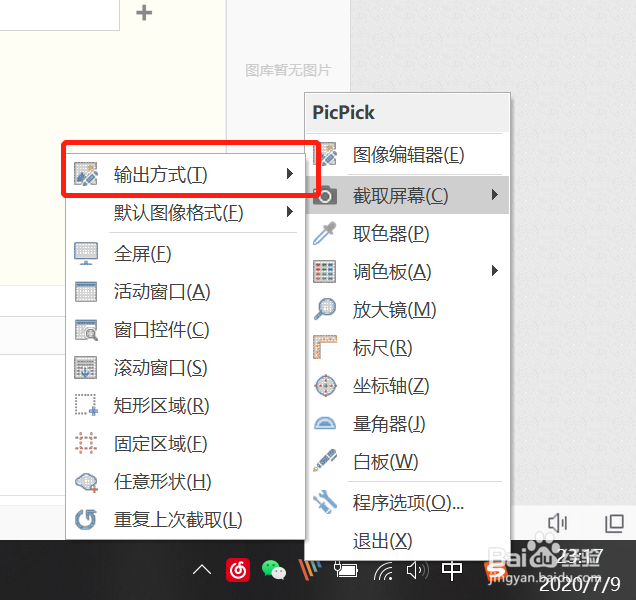Image resolution: width=636 pixels, height=600 pixels.
Task: Select 量角器(J) menu entry
Action: click(x=408, y=424)
